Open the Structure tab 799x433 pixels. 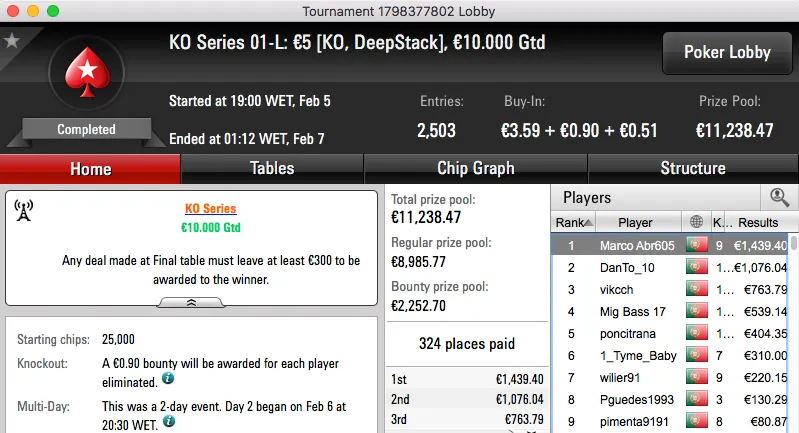[692, 169]
